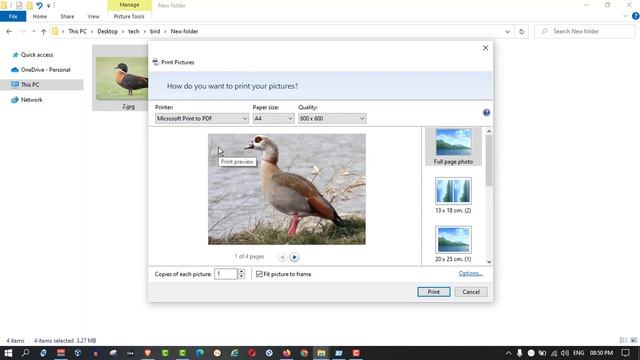Open the File tab in Explorer
The width and height of the screenshot is (640, 360).
(x=13, y=16)
